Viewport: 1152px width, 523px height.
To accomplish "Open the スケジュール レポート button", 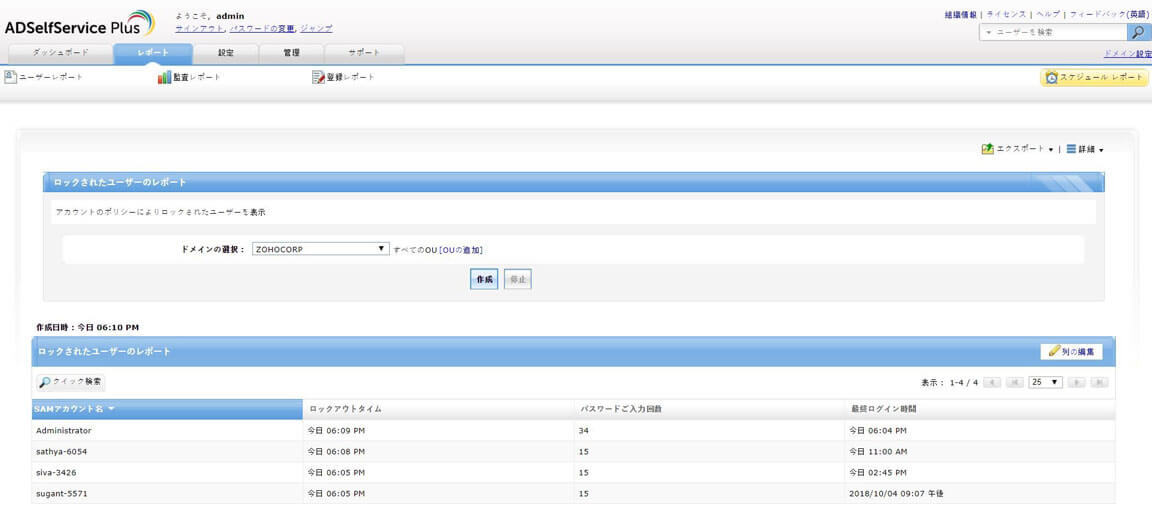I will [1094, 77].
